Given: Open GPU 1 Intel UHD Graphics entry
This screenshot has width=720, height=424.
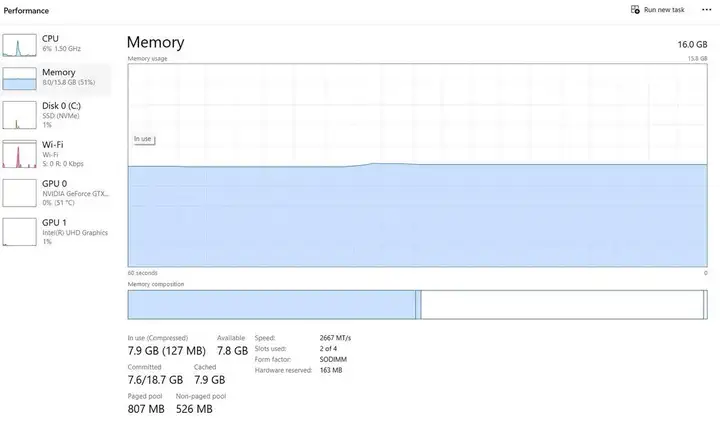Looking at the screenshot, I should [x=56, y=232].
